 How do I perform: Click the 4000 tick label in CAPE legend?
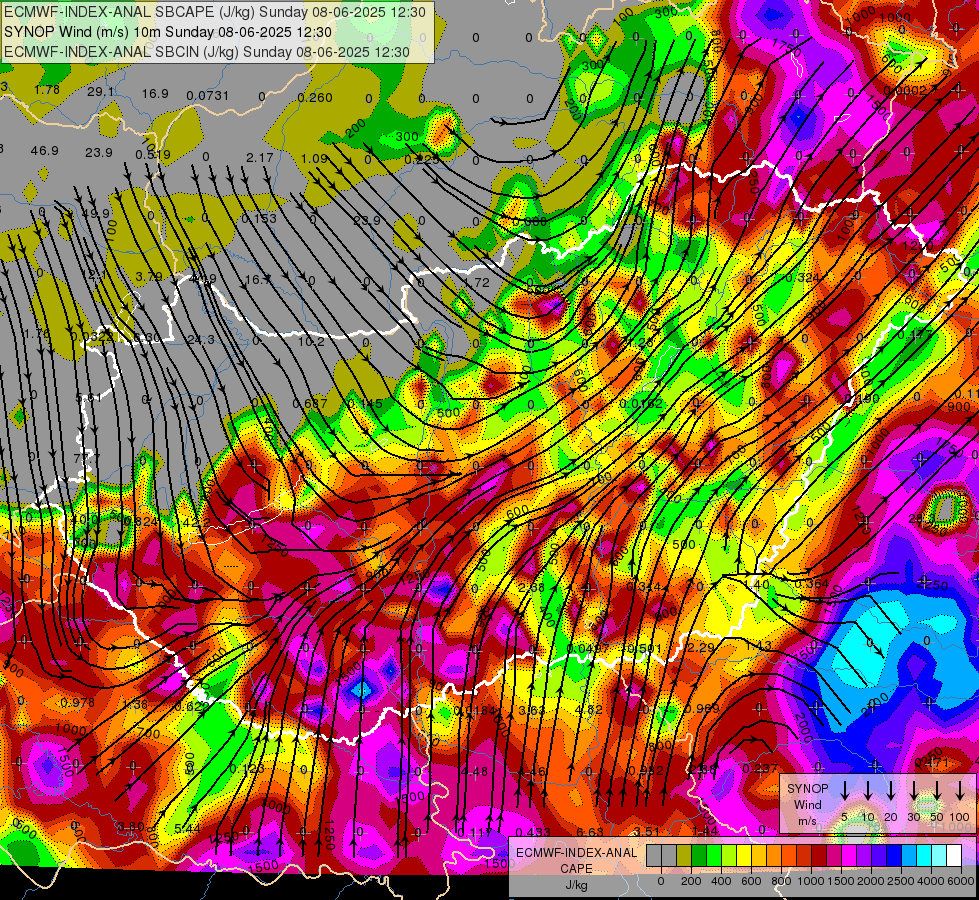click(929, 881)
